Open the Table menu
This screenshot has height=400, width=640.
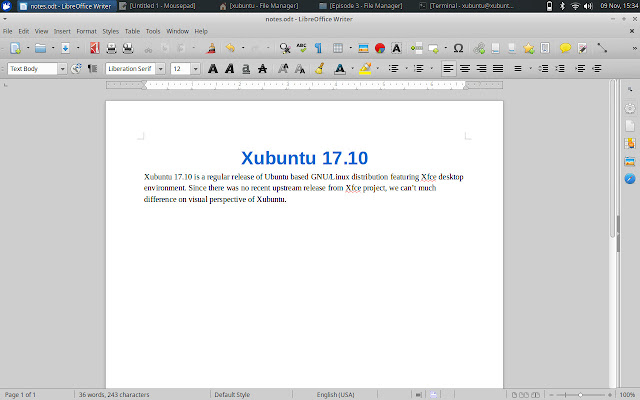[x=132, y=31]
